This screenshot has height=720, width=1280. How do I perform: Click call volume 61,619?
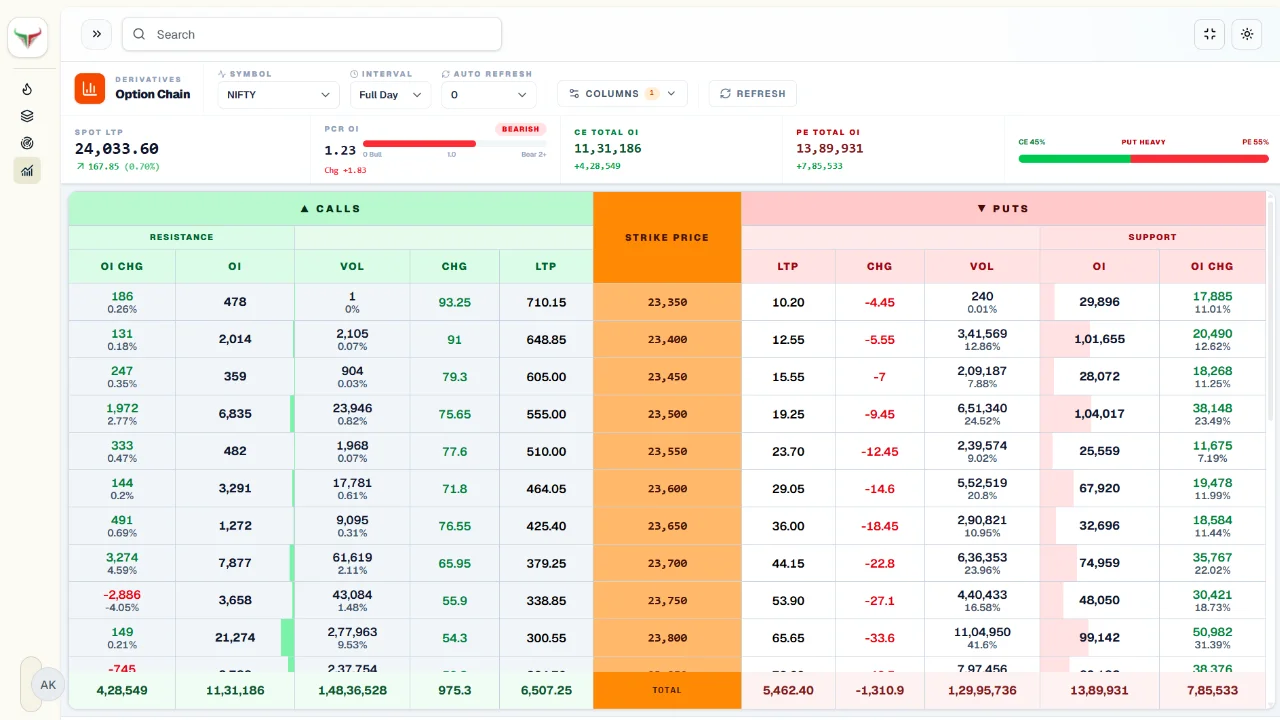pos(352,558)
